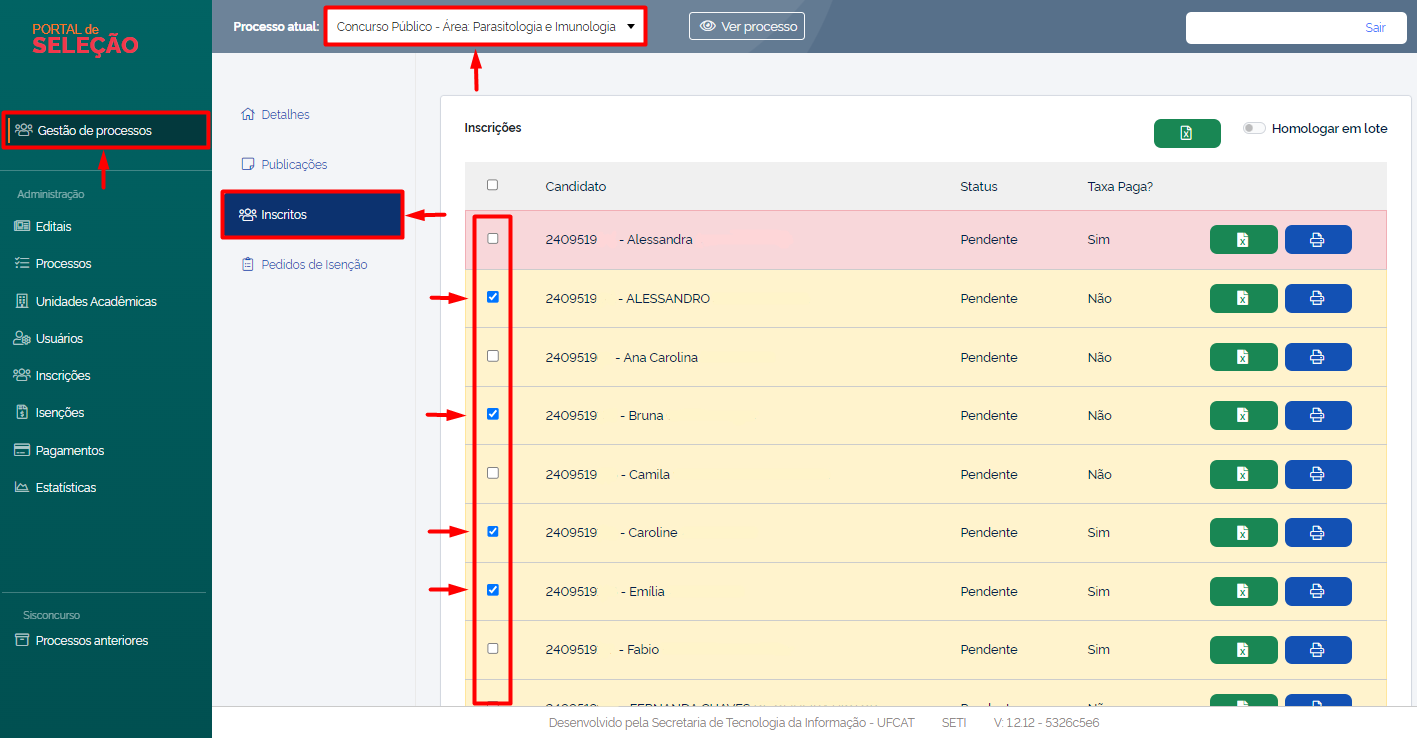Click the Ver processo button

click(747, 26)
